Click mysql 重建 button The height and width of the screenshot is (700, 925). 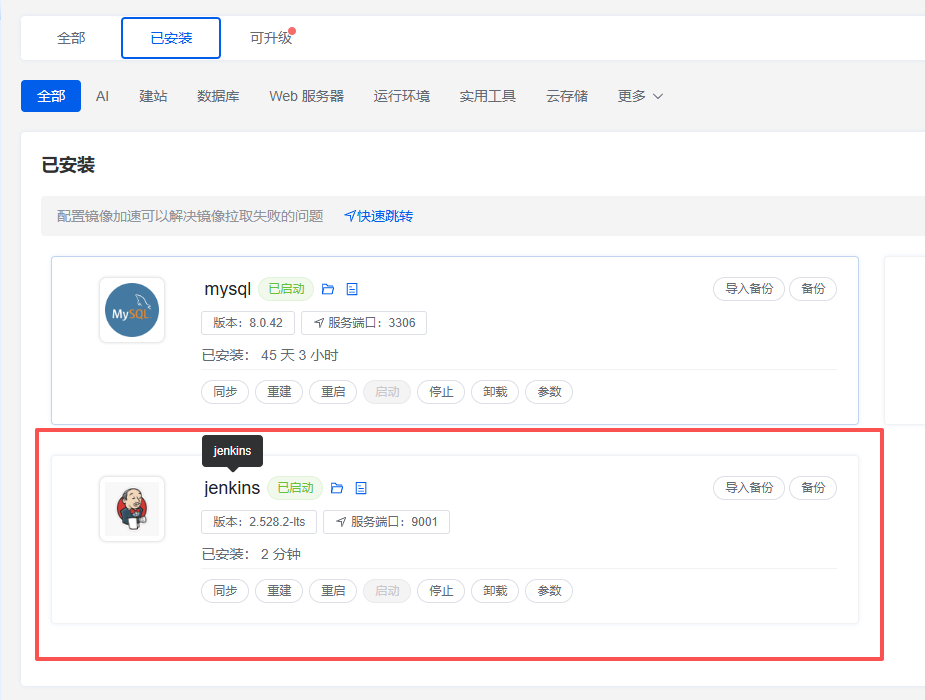(x=279, y=392)
